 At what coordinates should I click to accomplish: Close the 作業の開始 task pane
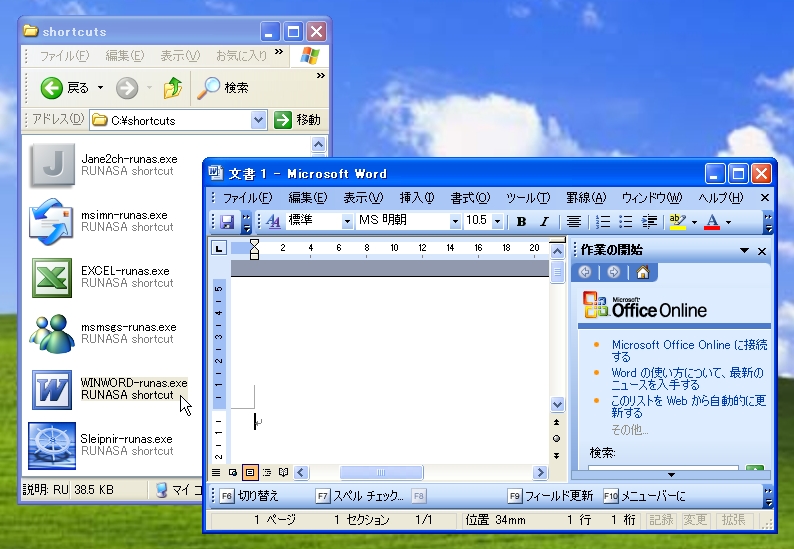[762, 251]
